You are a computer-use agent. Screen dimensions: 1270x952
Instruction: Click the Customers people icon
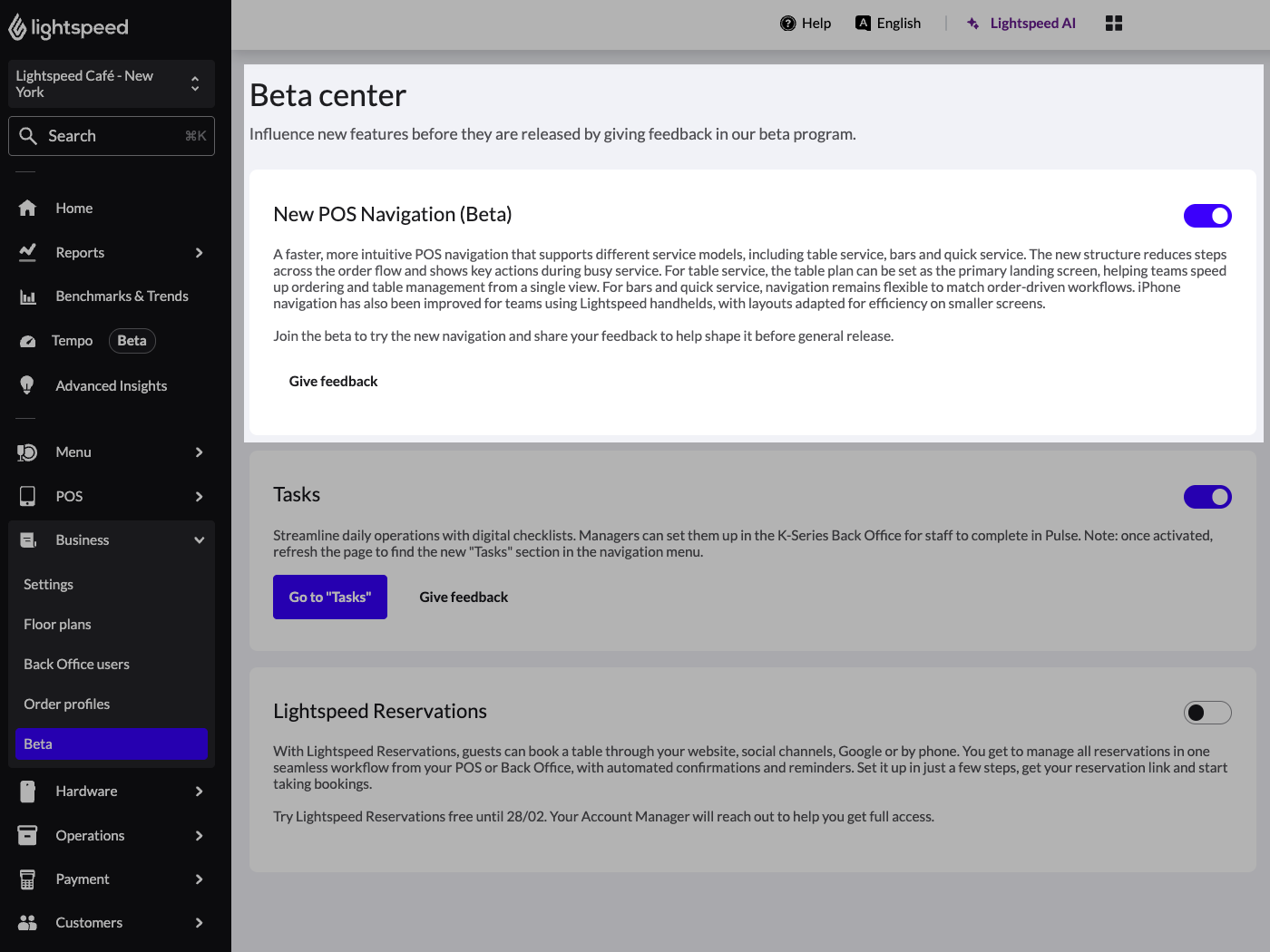click(x=27, y=922)
